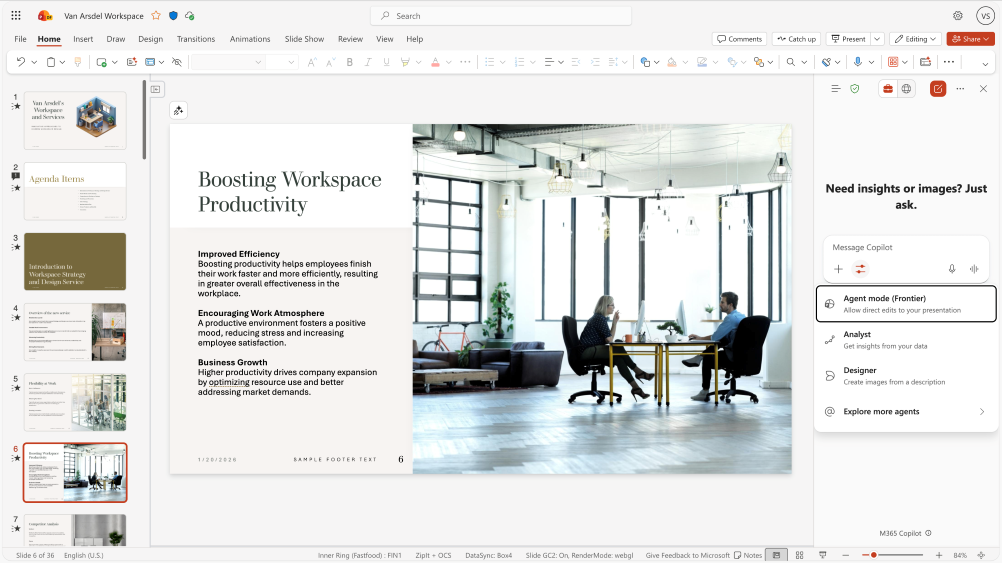Open the app launcher grid icon

click(16, 16)
